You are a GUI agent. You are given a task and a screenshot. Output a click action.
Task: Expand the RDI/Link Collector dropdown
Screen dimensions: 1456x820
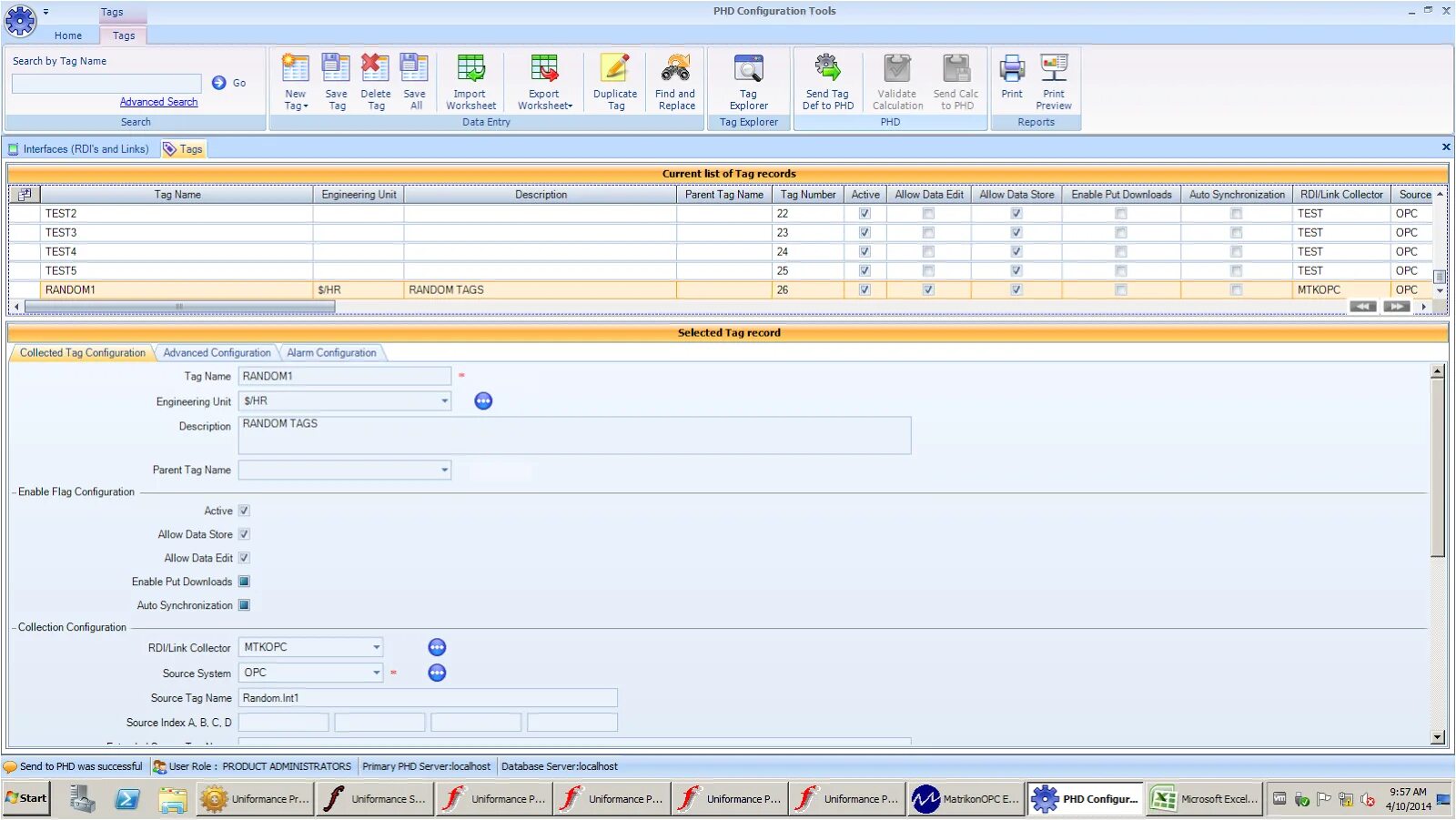point(376,648)
